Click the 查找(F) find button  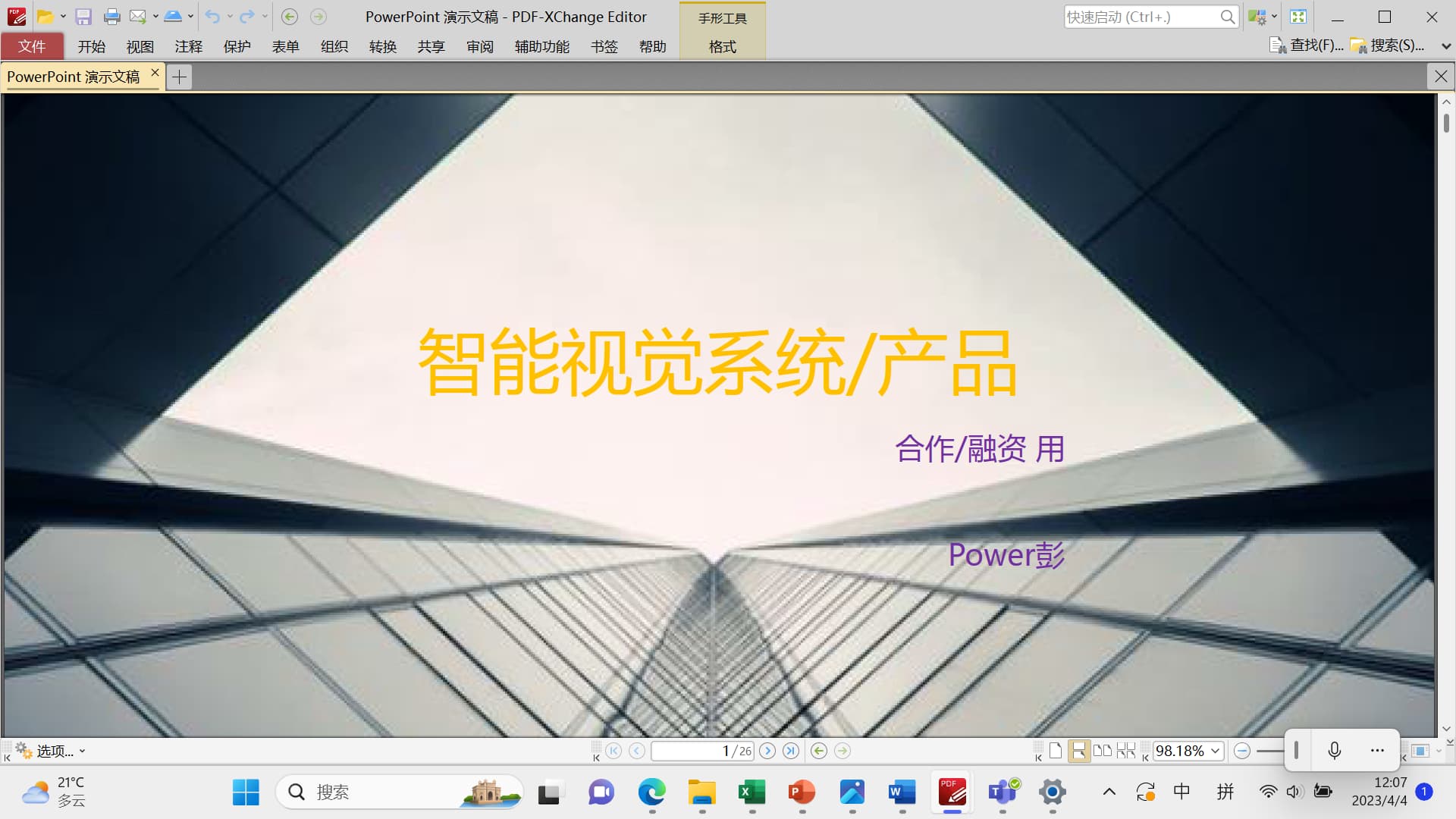click(x=1307, y=45)
